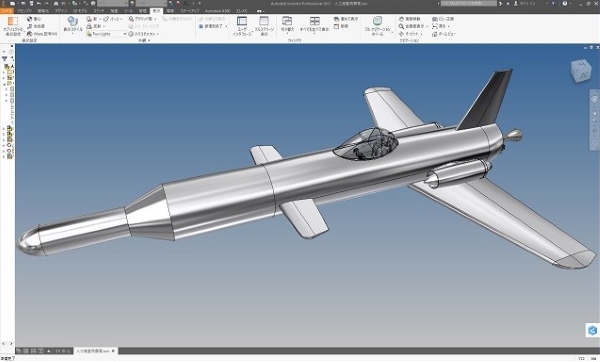
Task: Click the search help input field
Action: coord(469,3)
